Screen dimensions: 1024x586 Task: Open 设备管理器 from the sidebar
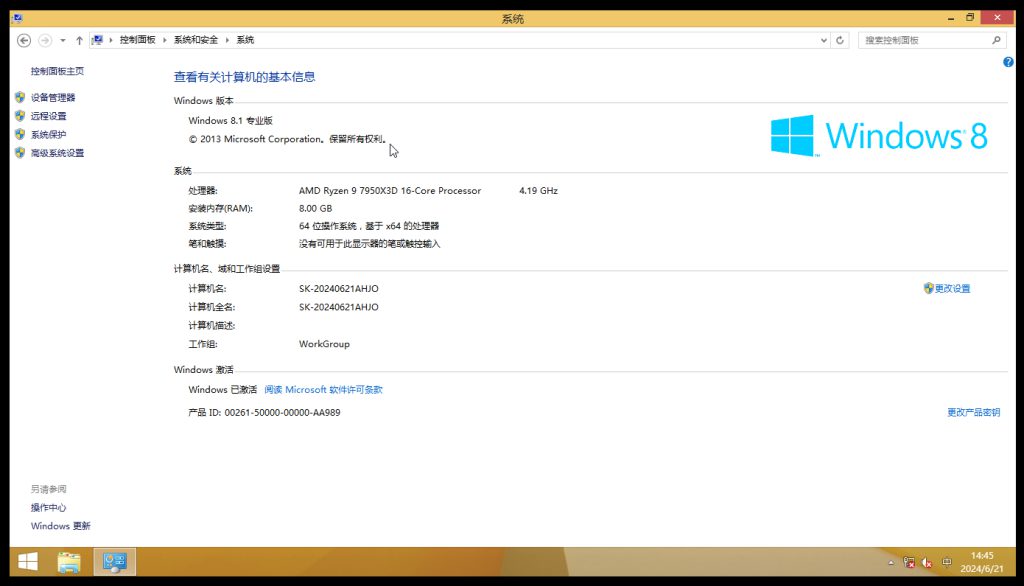coord(52,98)
